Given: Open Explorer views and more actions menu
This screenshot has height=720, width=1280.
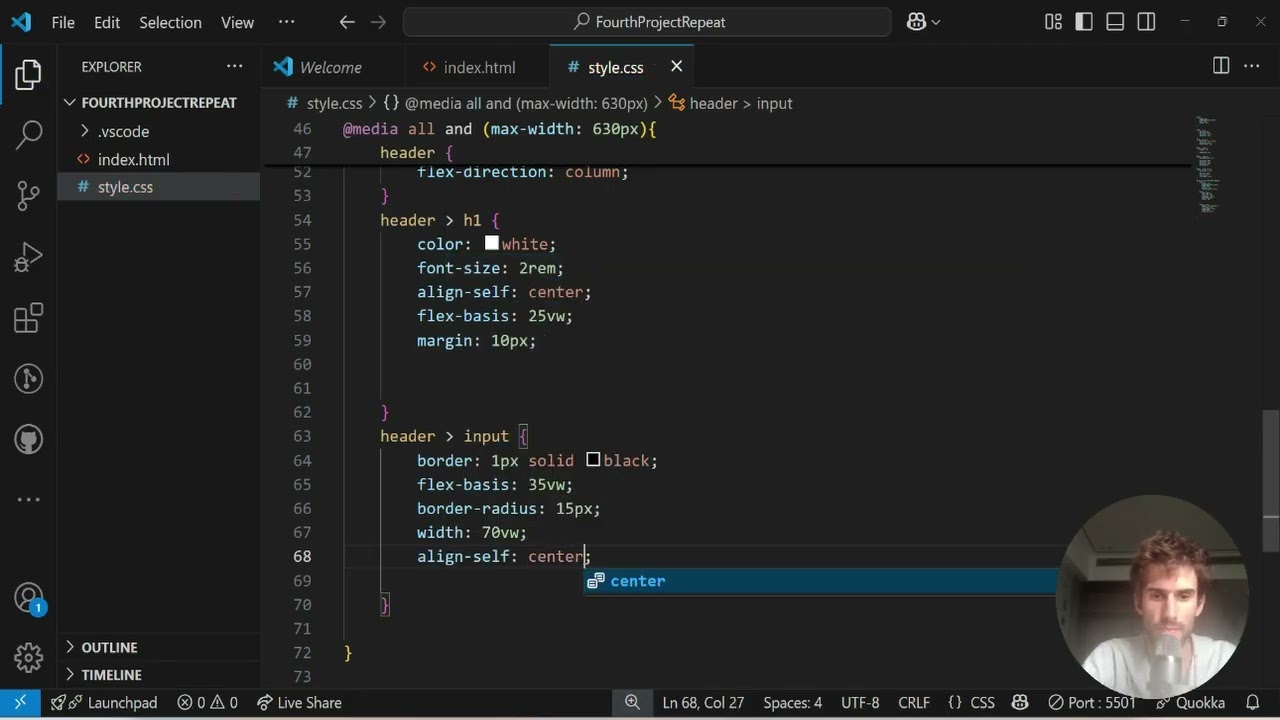Looking at the screenshot, I should coord(234,66).
